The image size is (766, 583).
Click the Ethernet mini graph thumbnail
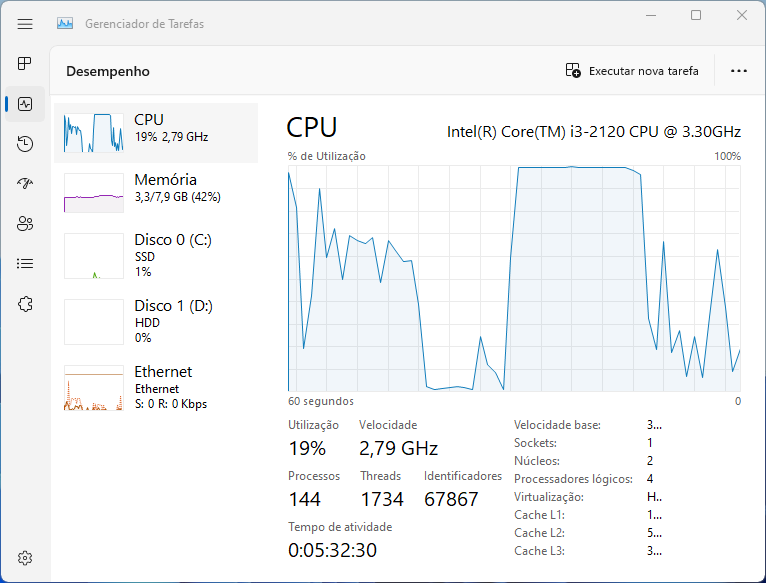pyautogui.click(x=94, y=388)
